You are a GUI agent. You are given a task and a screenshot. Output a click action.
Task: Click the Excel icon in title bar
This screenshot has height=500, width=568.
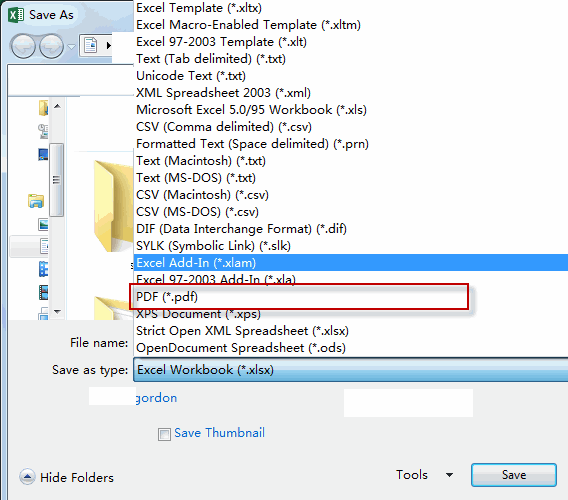click(16, 15)
